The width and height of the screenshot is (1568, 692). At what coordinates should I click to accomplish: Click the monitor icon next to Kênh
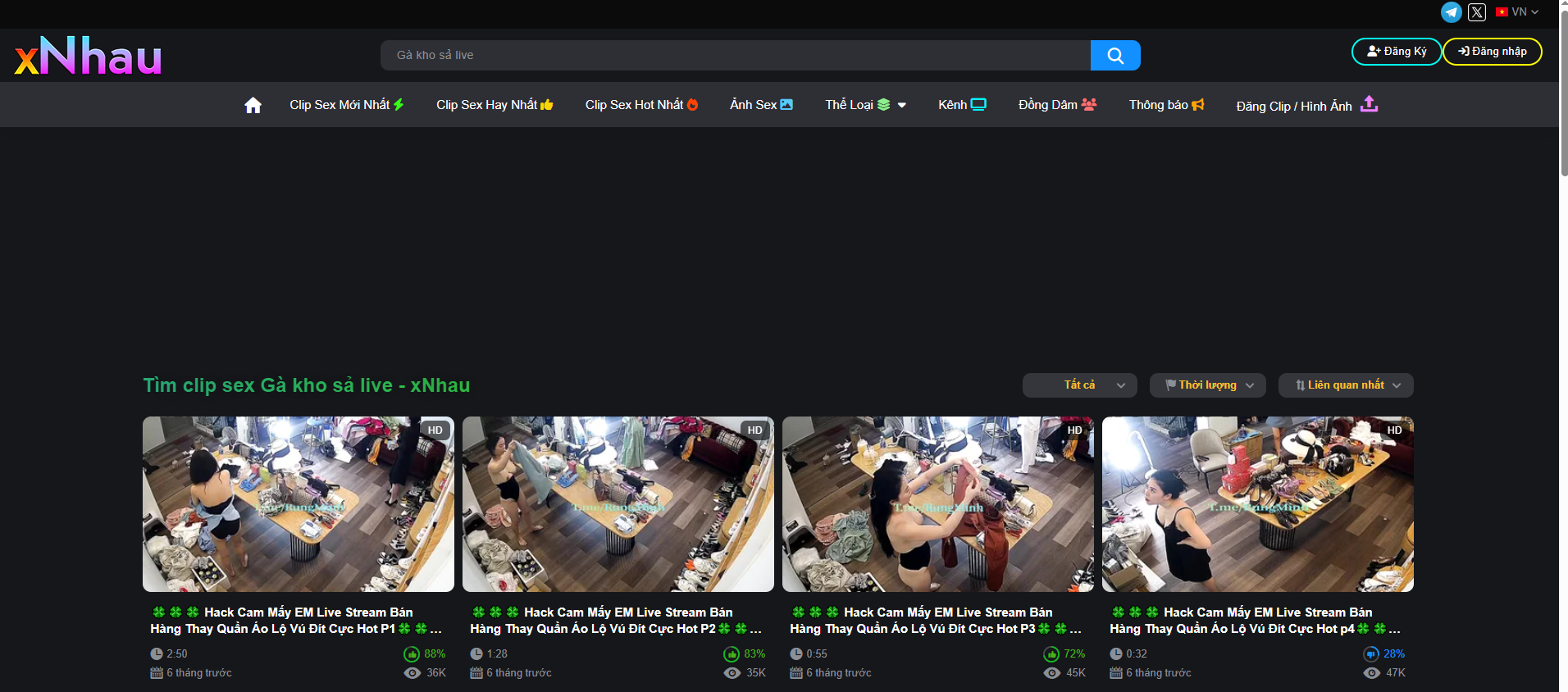click(978, 104)
